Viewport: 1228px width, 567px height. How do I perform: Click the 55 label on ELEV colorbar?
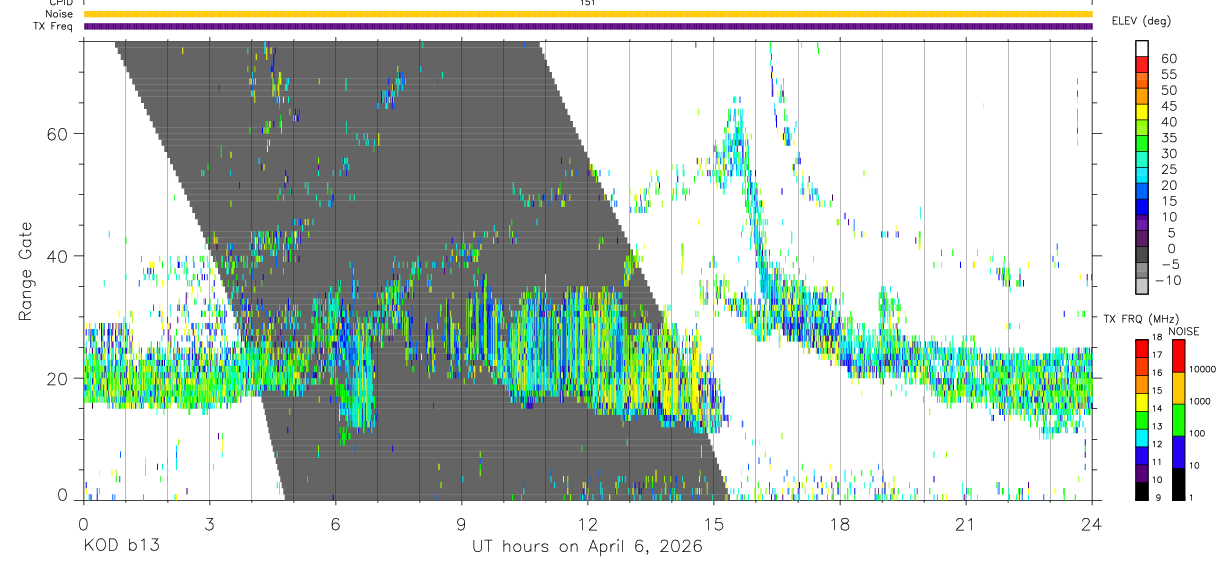1168,74
